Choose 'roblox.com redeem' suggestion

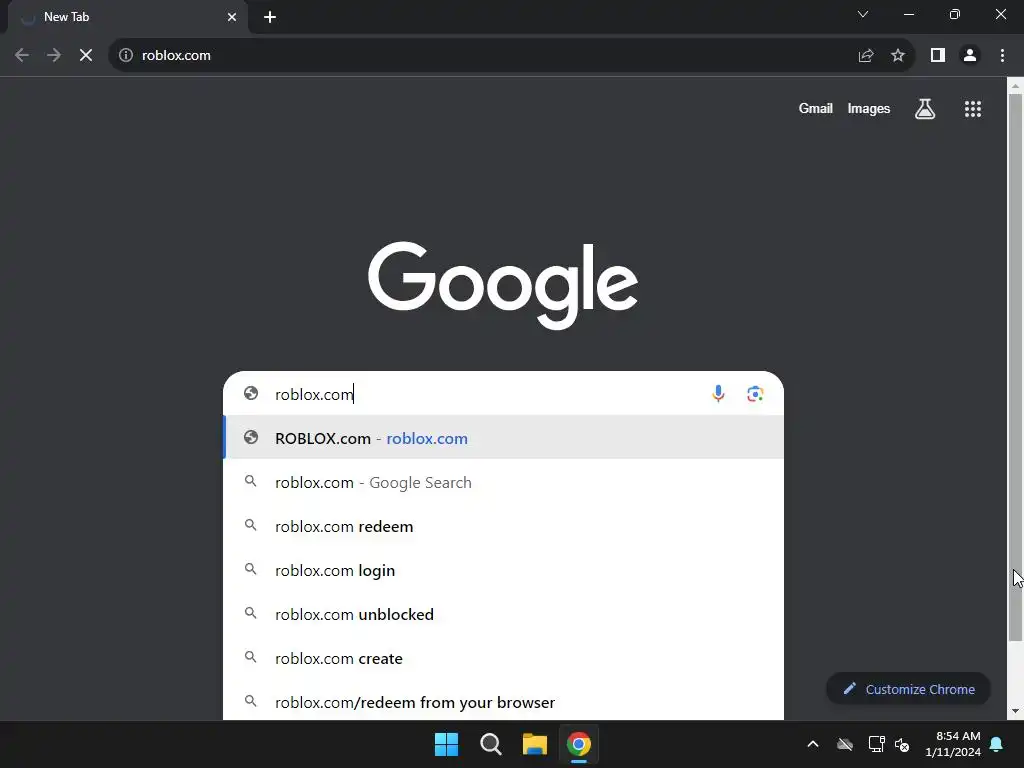(504, 526)
